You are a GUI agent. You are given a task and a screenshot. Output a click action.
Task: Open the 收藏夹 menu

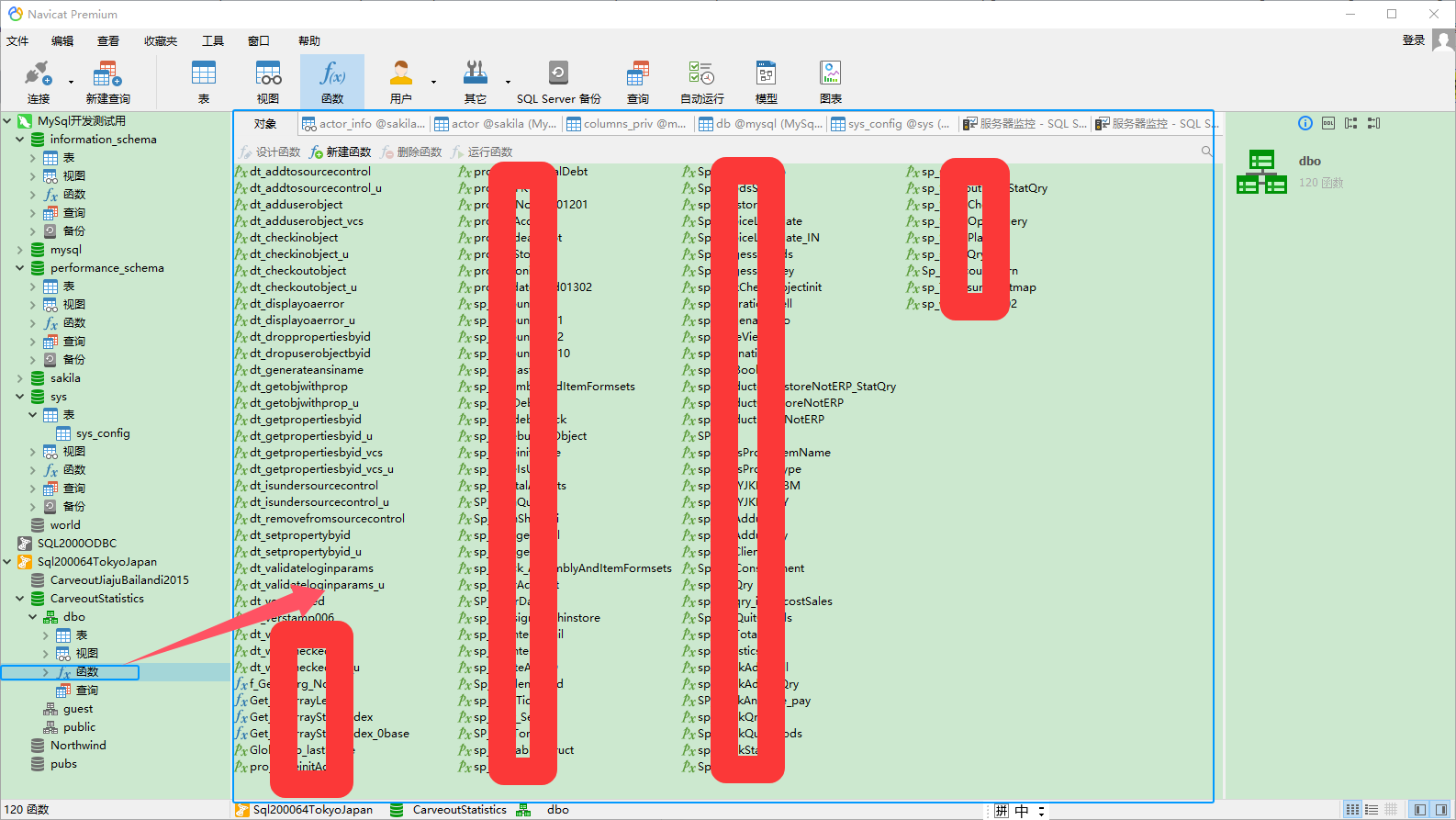[161, 40]
